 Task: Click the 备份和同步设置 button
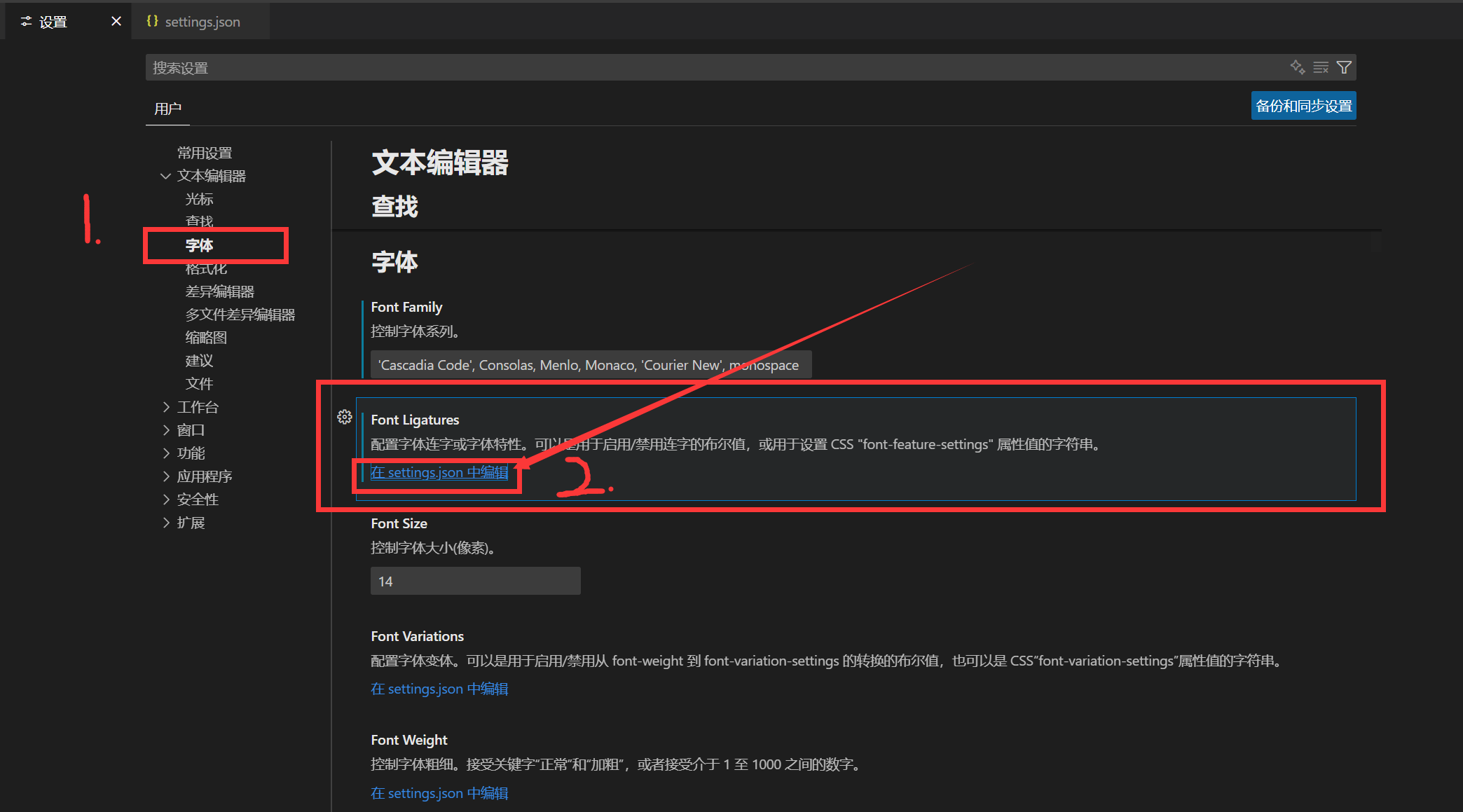click(1303, 105)
